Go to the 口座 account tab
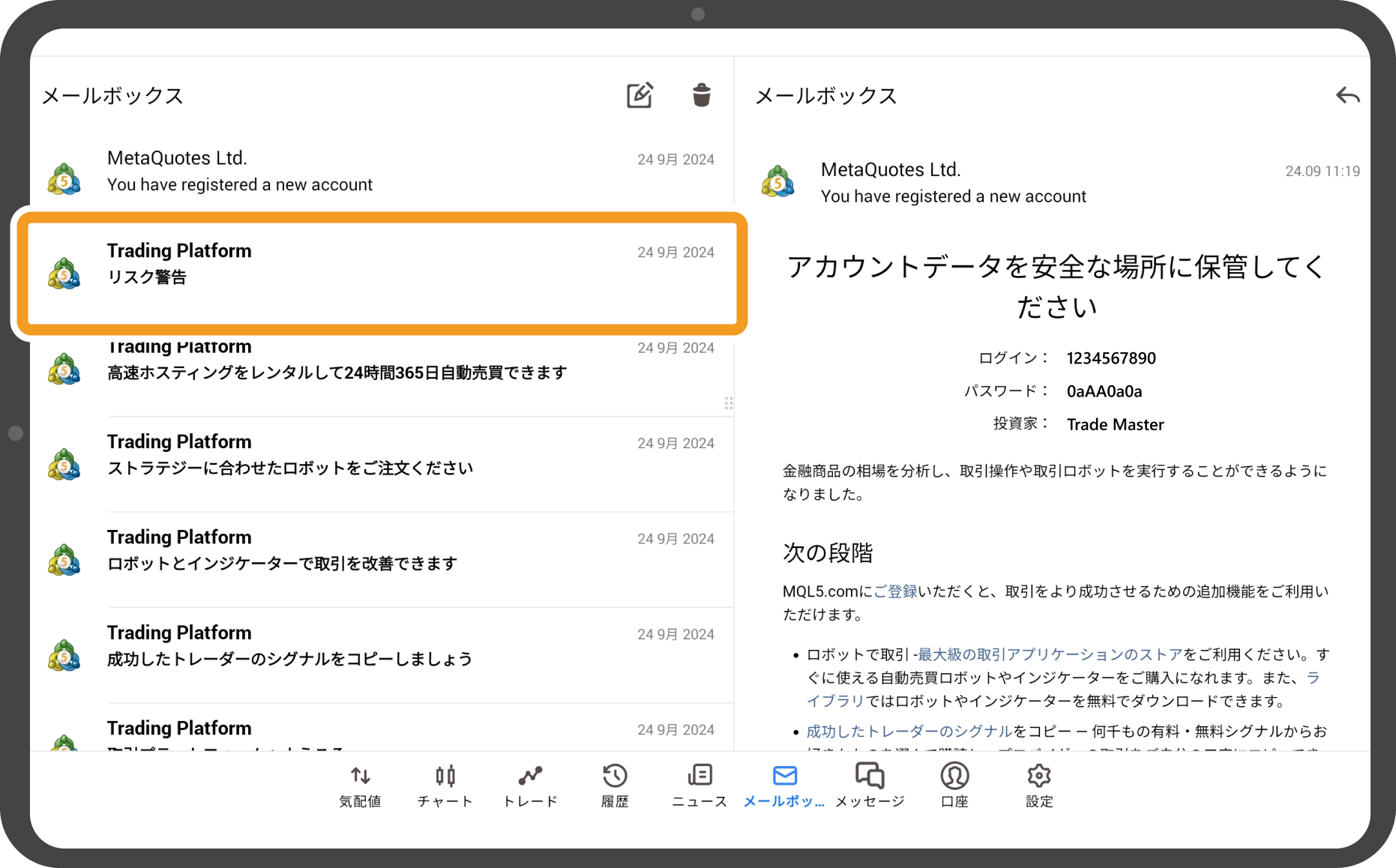This screenshot has height=868, width=1396. (954, 786)
